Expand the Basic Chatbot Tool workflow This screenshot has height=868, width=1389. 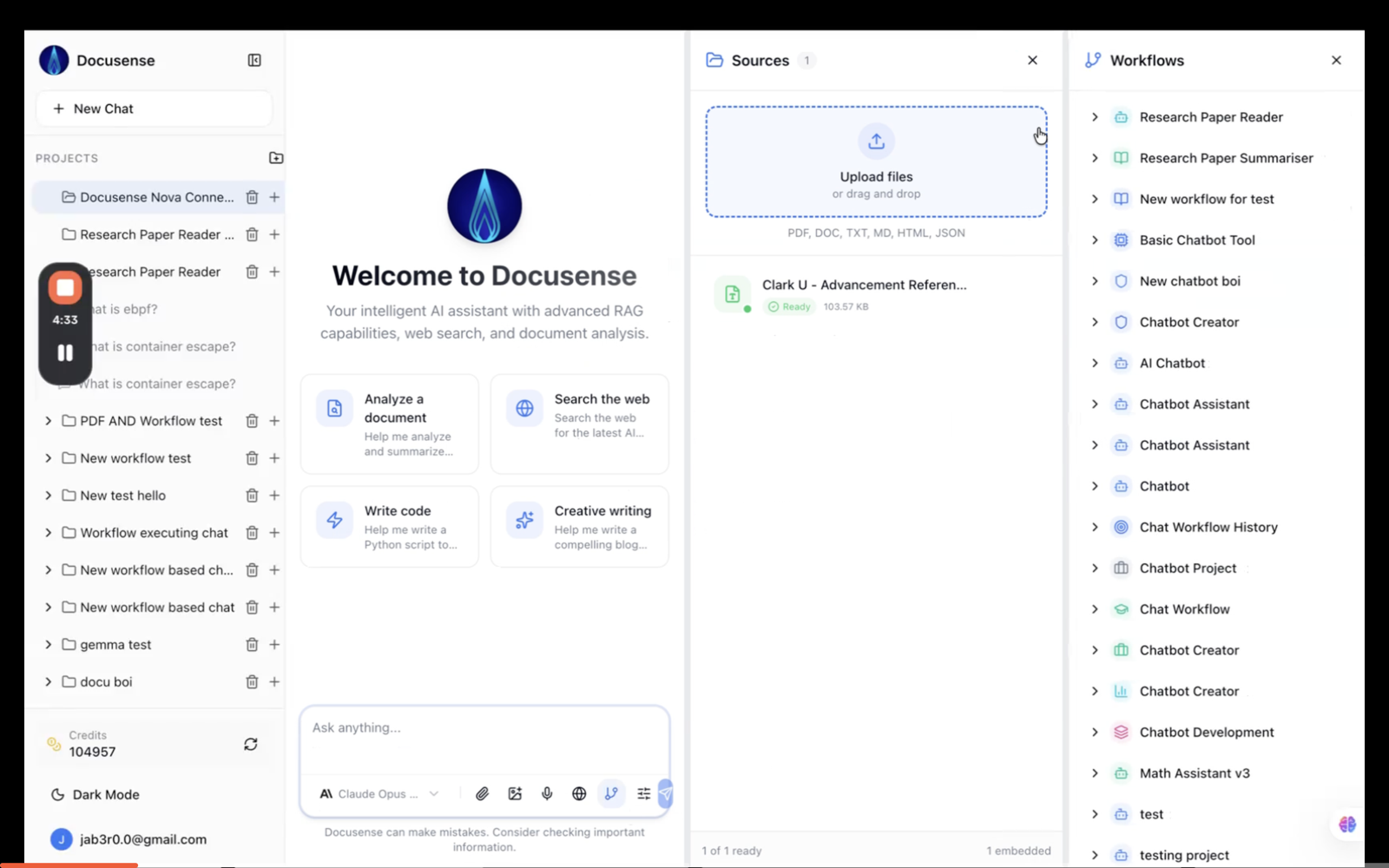1095,240
